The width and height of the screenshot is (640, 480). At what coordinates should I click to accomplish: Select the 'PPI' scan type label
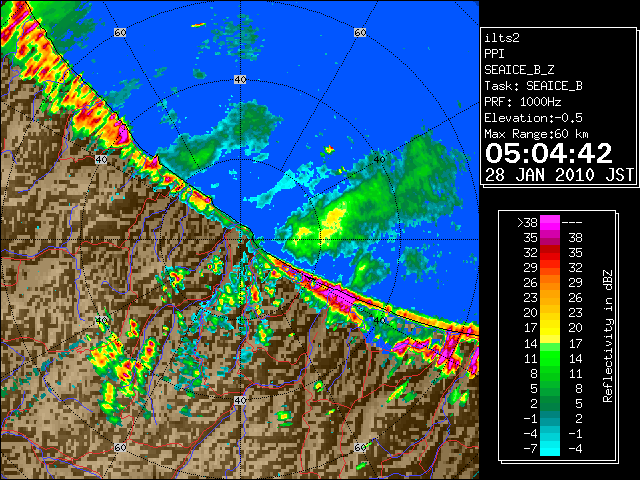494,54
